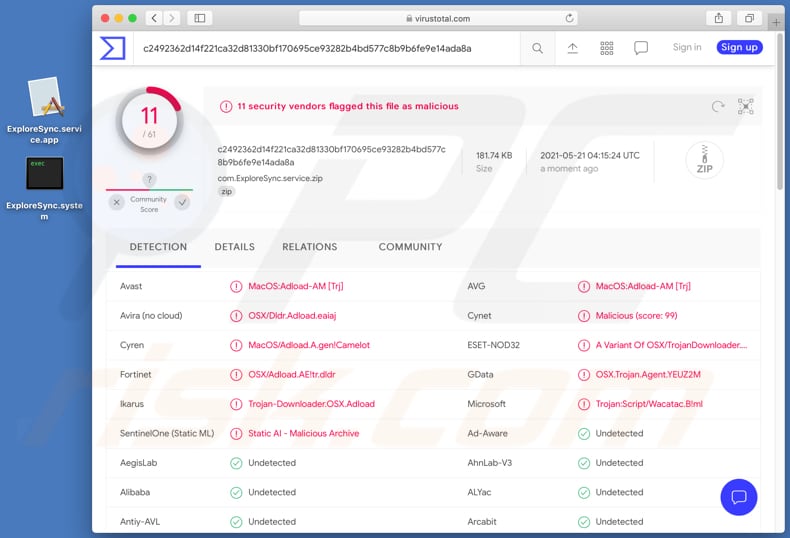Click the search magnifier icon
This screenshot has width=790, height=538.
point(538,48)
